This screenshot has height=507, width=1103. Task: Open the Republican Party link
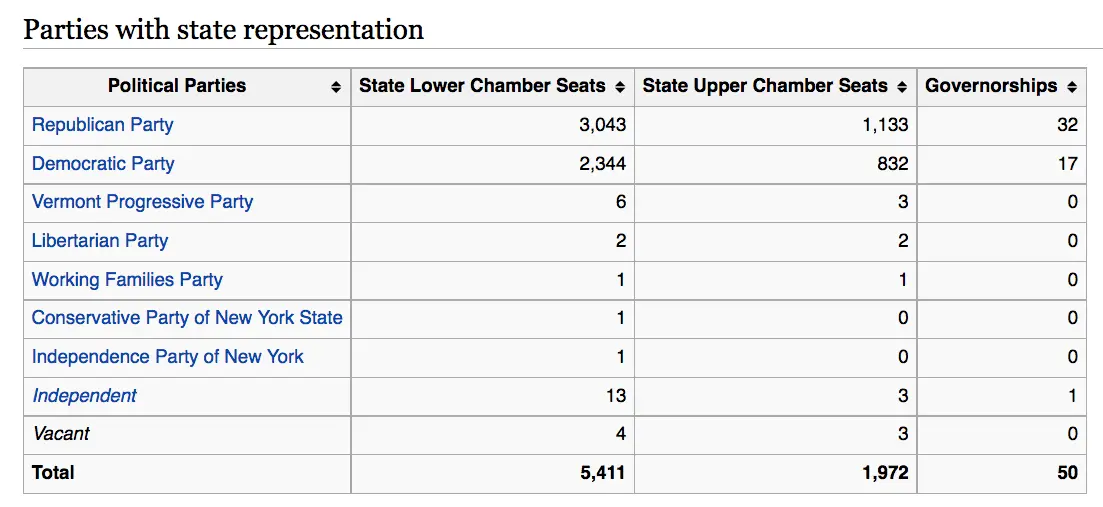[102, 125]
